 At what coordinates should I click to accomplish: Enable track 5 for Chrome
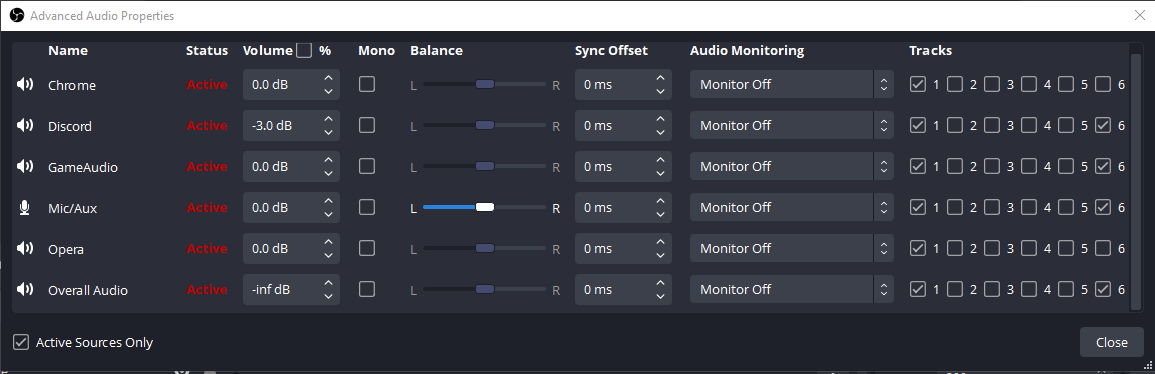[1066, 84]
